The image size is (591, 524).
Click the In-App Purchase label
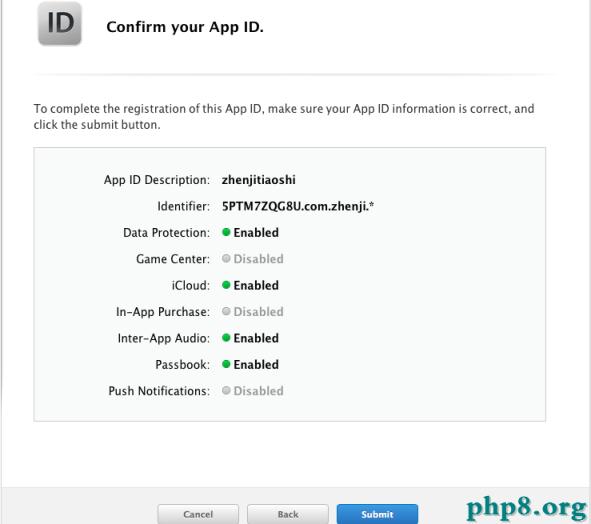163,312
